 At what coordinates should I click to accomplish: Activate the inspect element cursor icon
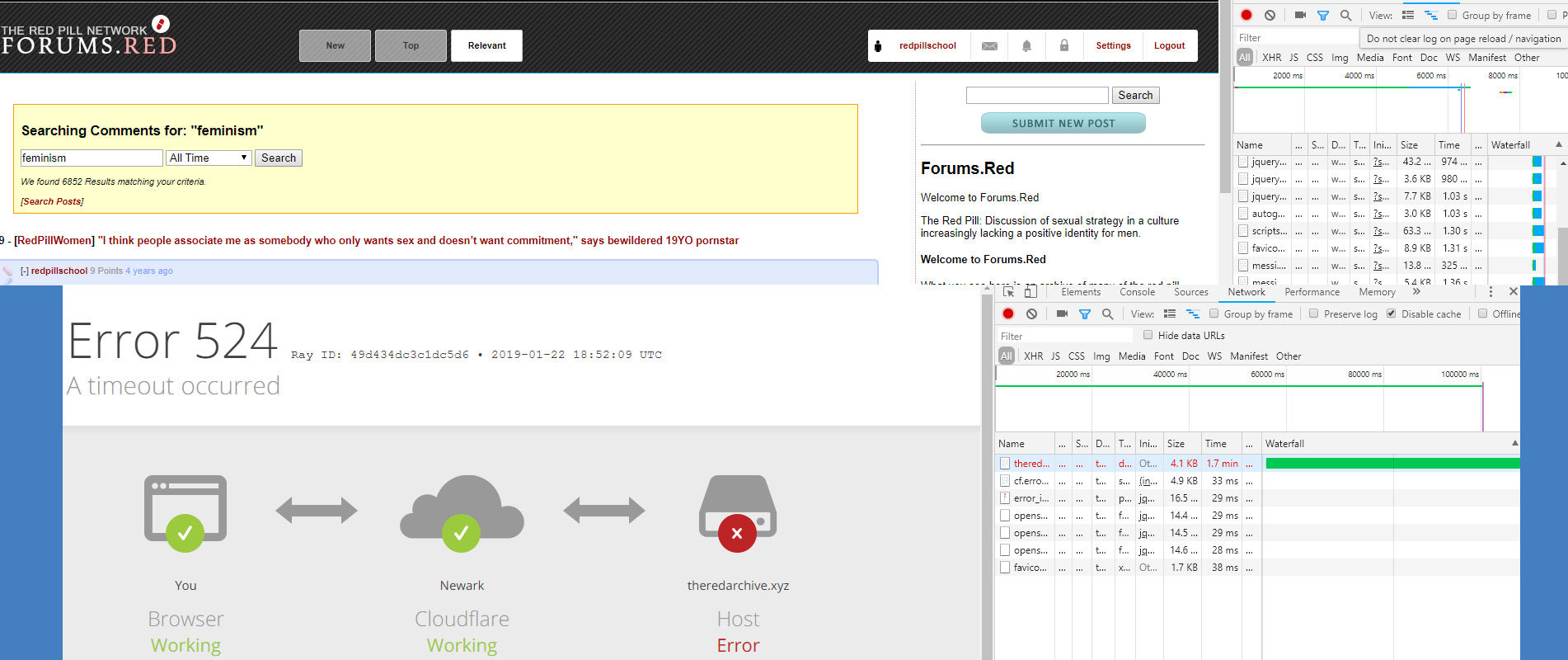(x=1008, y=292)
